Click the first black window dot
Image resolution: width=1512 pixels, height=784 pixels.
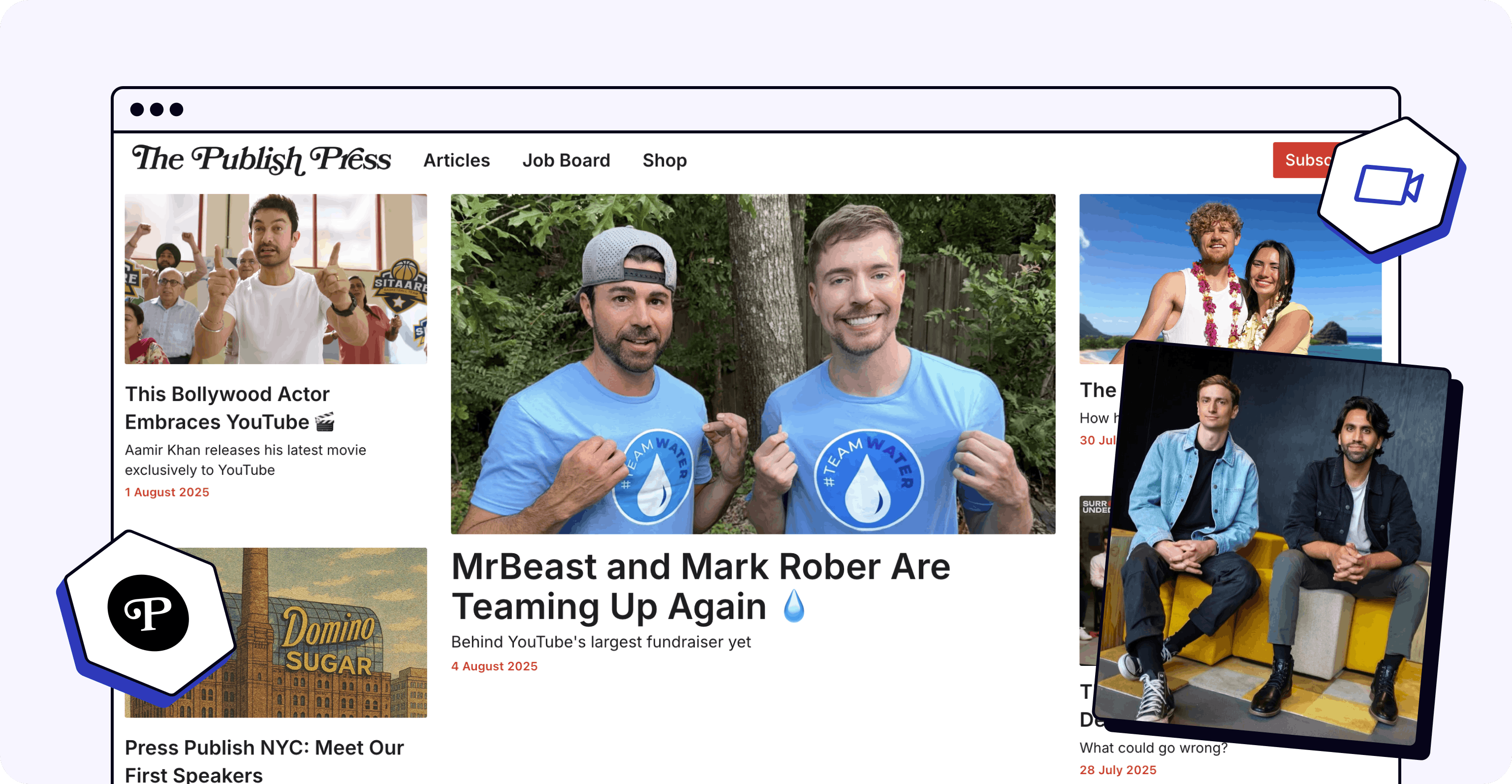click(137, 110)
